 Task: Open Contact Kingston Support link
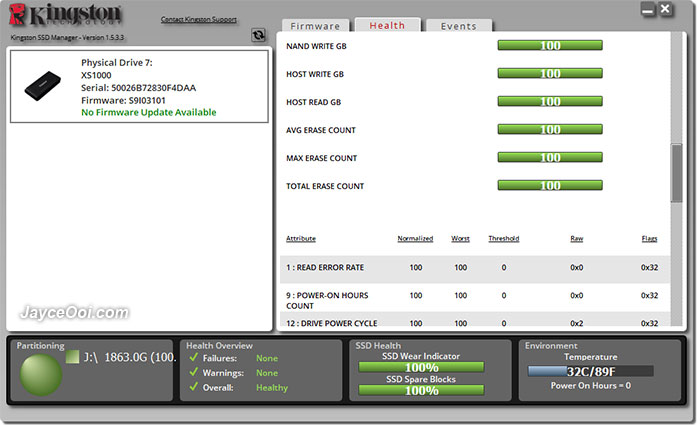pyautogui.click(x=199, y=20)
